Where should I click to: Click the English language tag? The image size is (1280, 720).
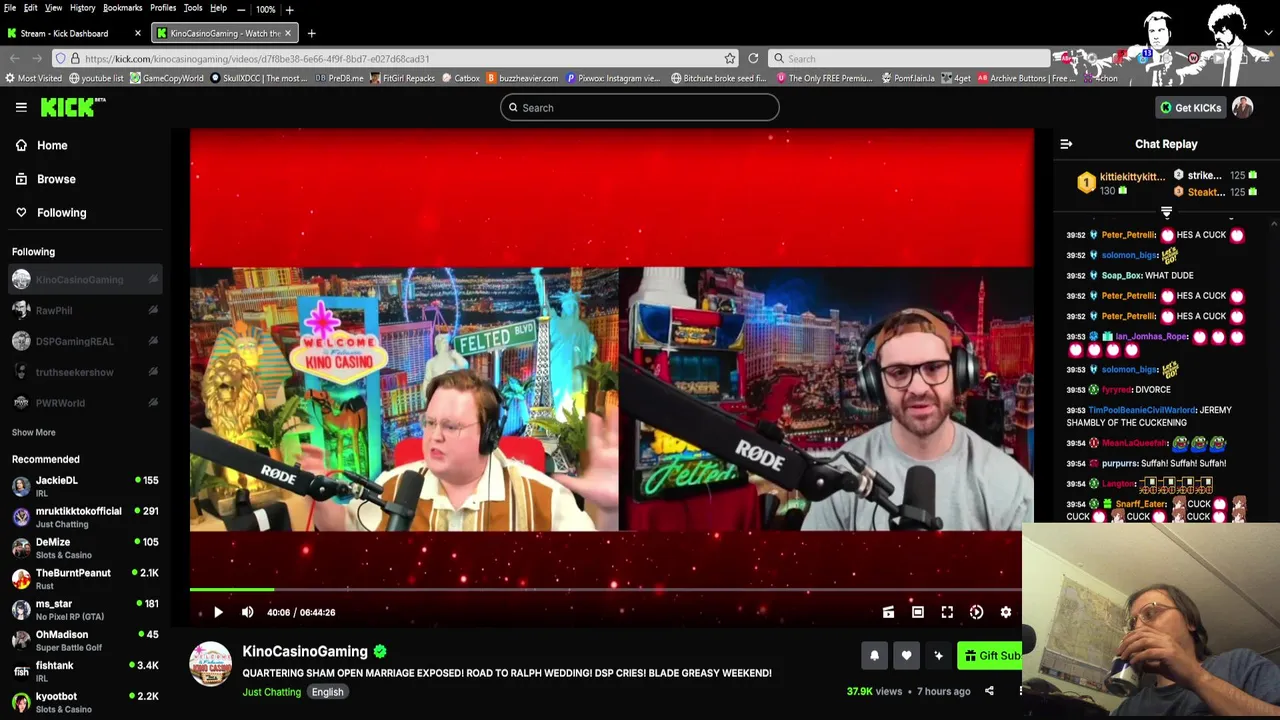coord(327,692)
